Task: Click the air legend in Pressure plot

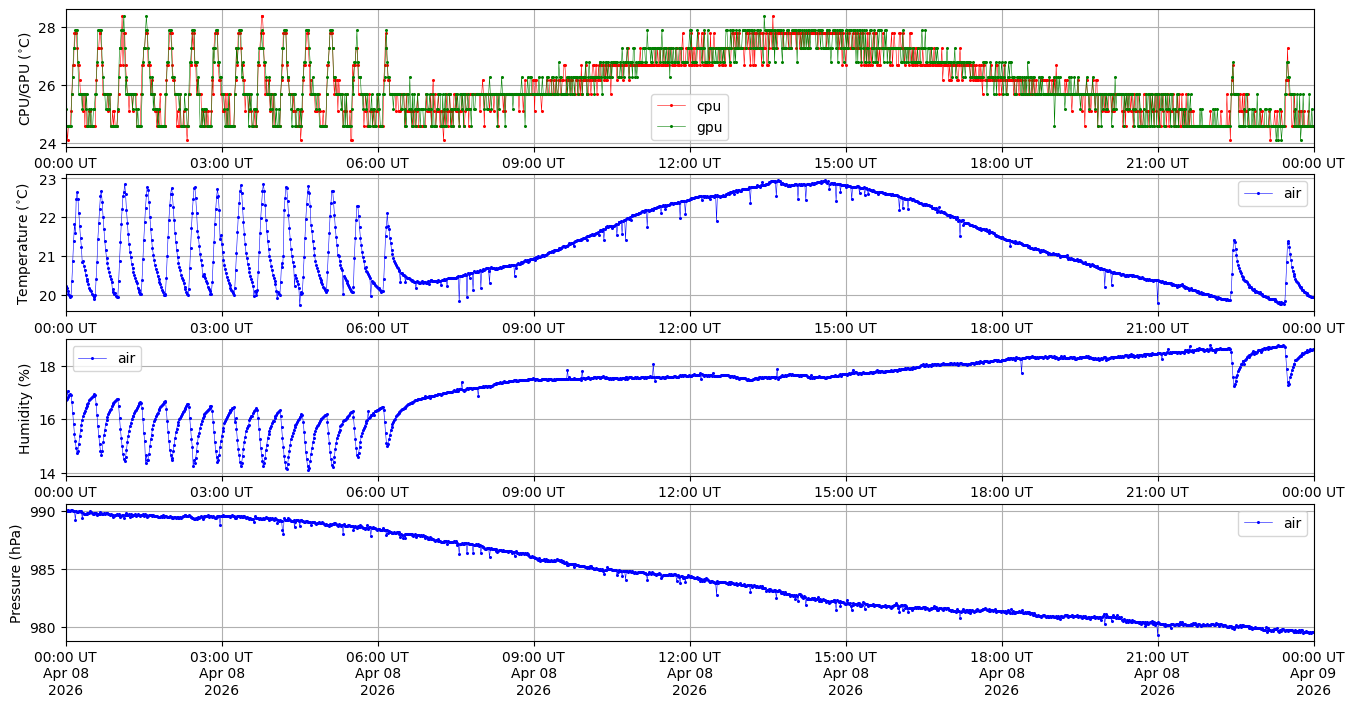Action: click(x=1272, y=523)
